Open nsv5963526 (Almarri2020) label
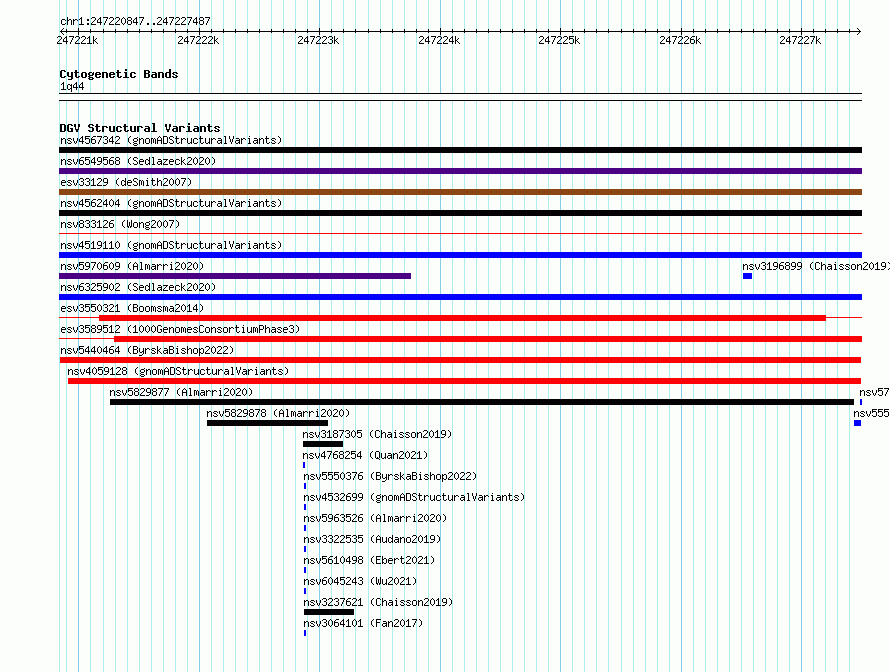Screen dimensions: 890x672 [x=375, y=518]
